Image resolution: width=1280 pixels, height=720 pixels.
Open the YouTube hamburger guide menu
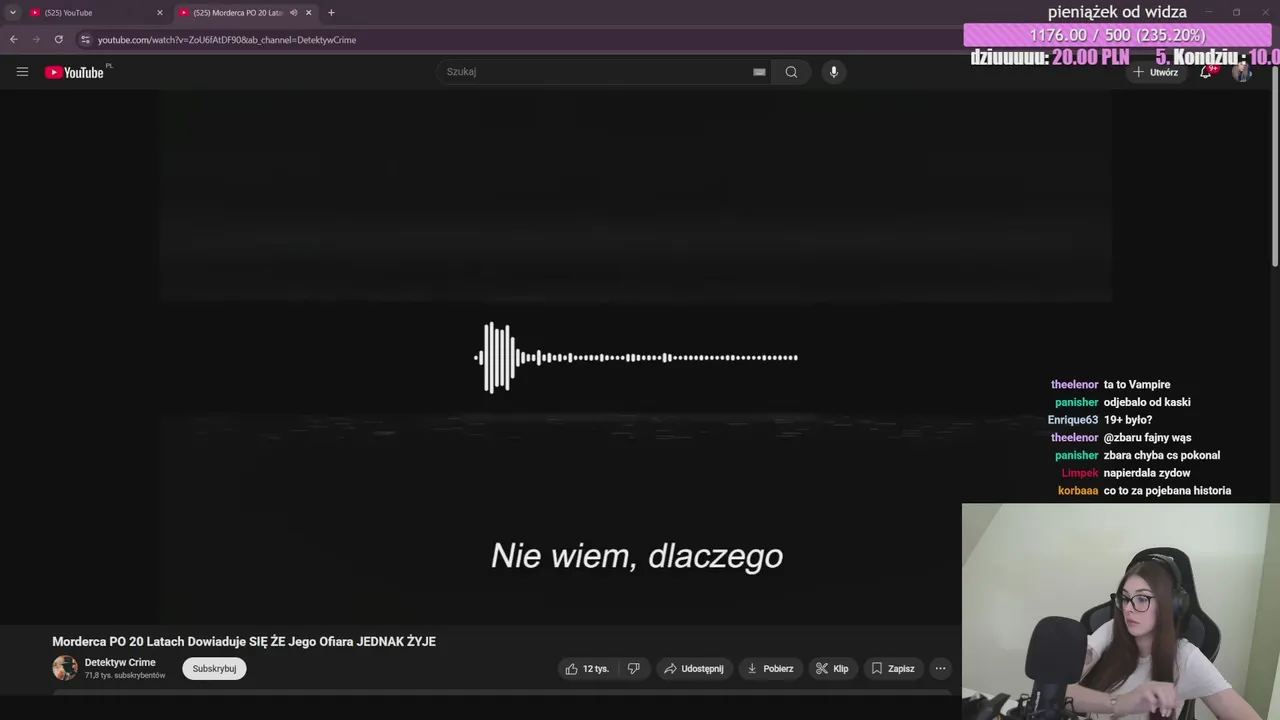(x=22, y=72)
